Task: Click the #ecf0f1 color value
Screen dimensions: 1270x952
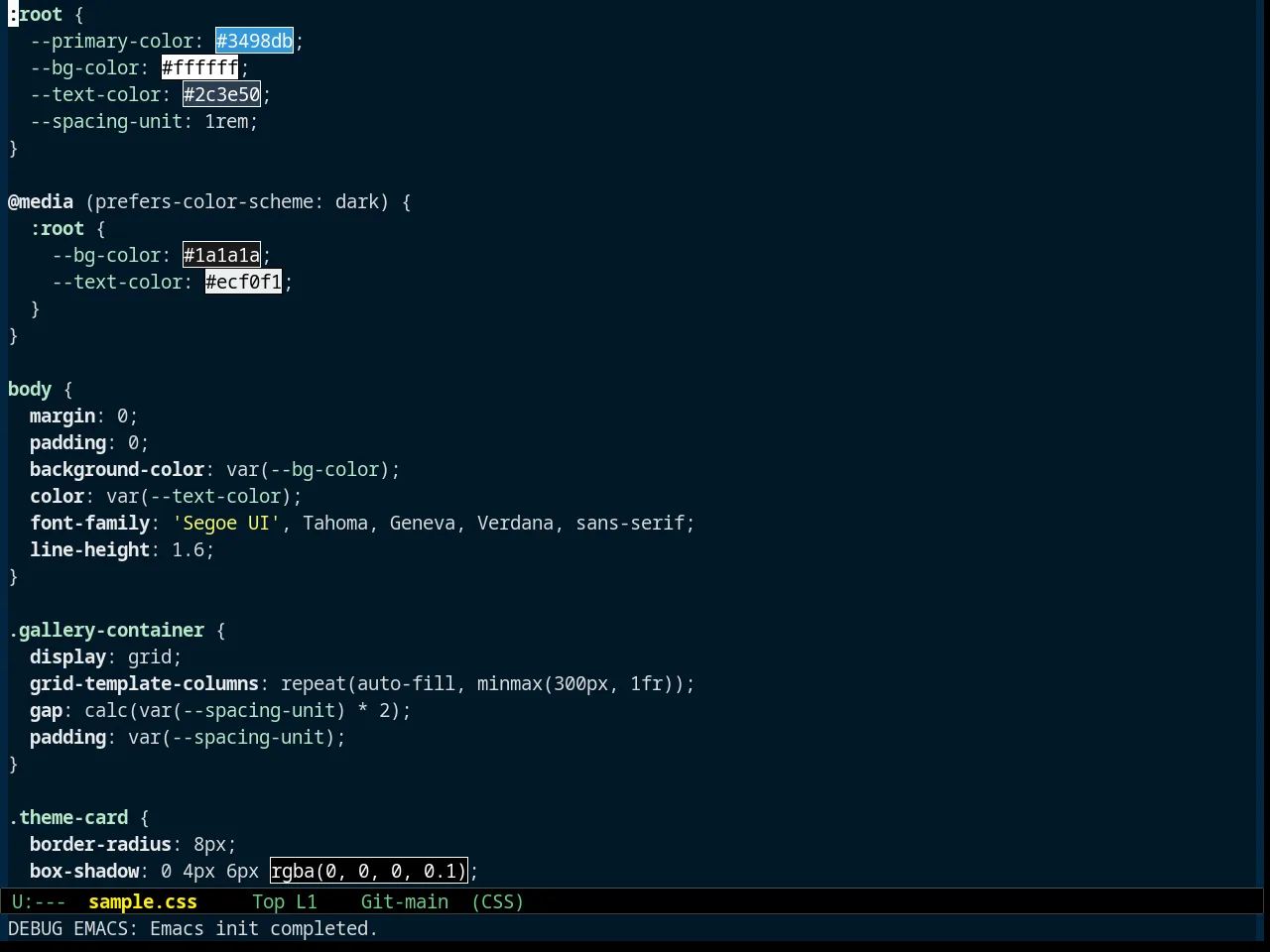Action: (x=243, y=282)
